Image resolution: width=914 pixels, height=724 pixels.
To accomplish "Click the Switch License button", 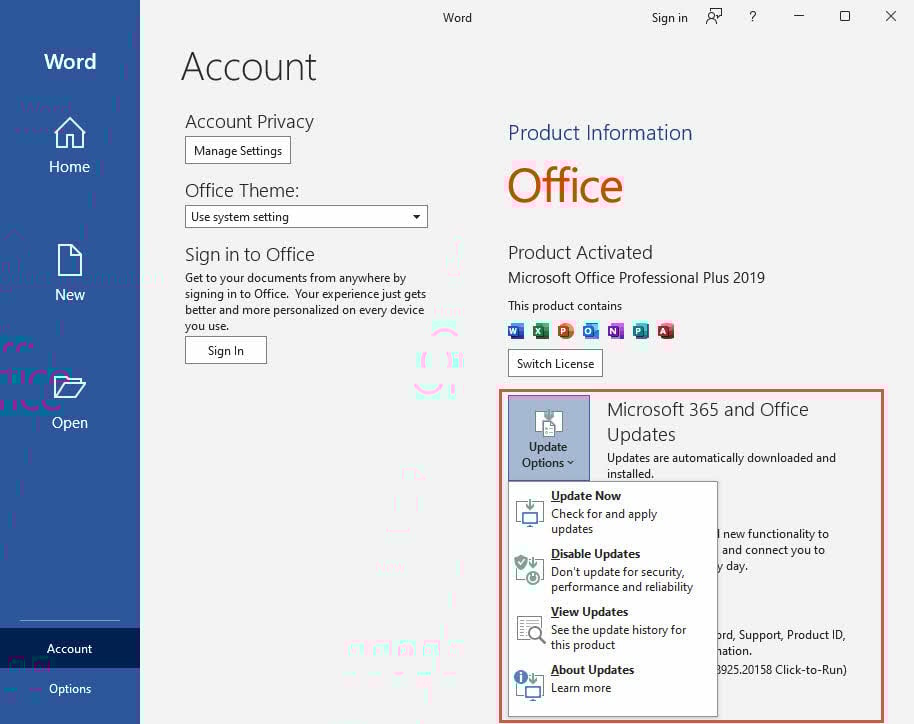I will tap(555, 363).
